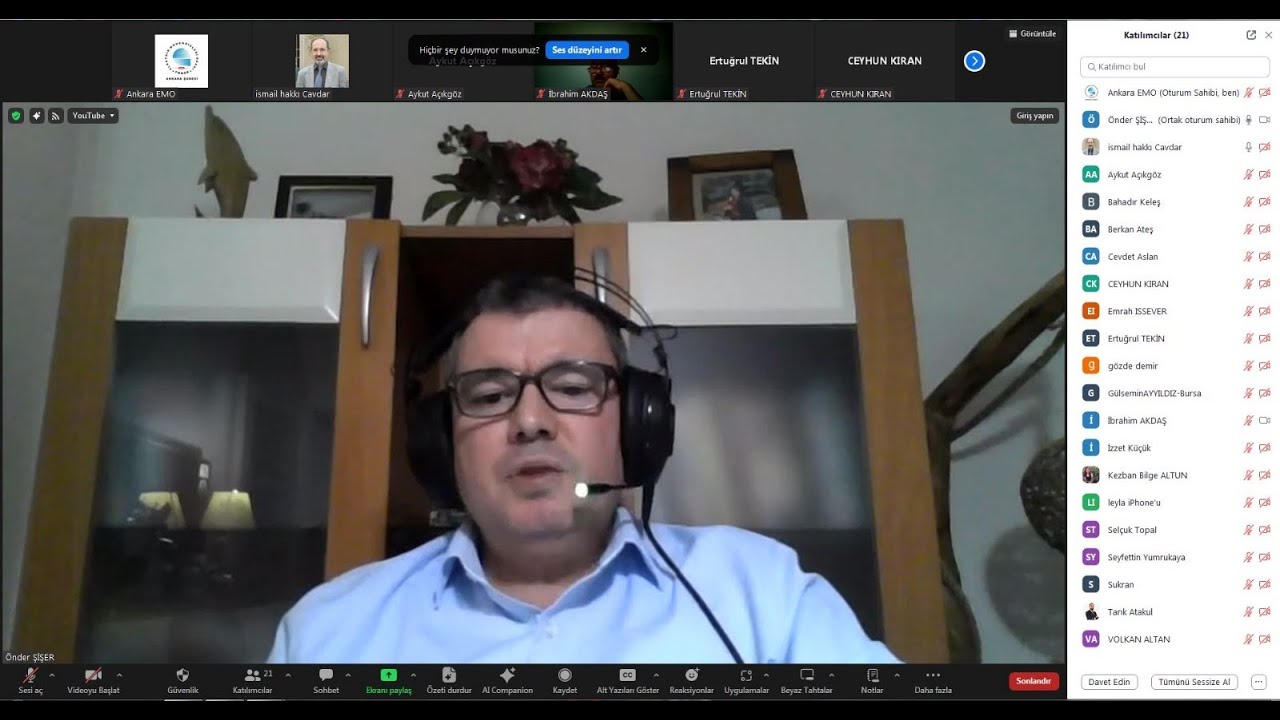
Task: Expand the caret next to Notlar
Action: click(896, 675)
